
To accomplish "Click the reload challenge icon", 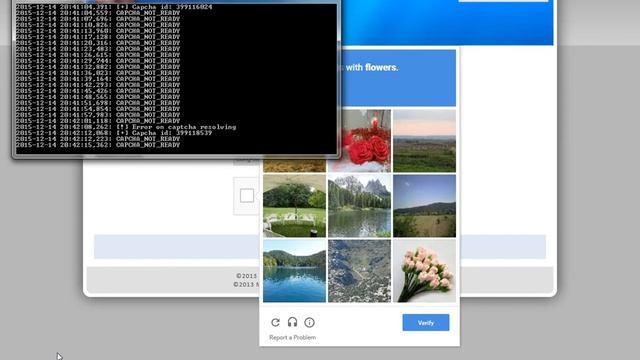I will click(276, 322).
